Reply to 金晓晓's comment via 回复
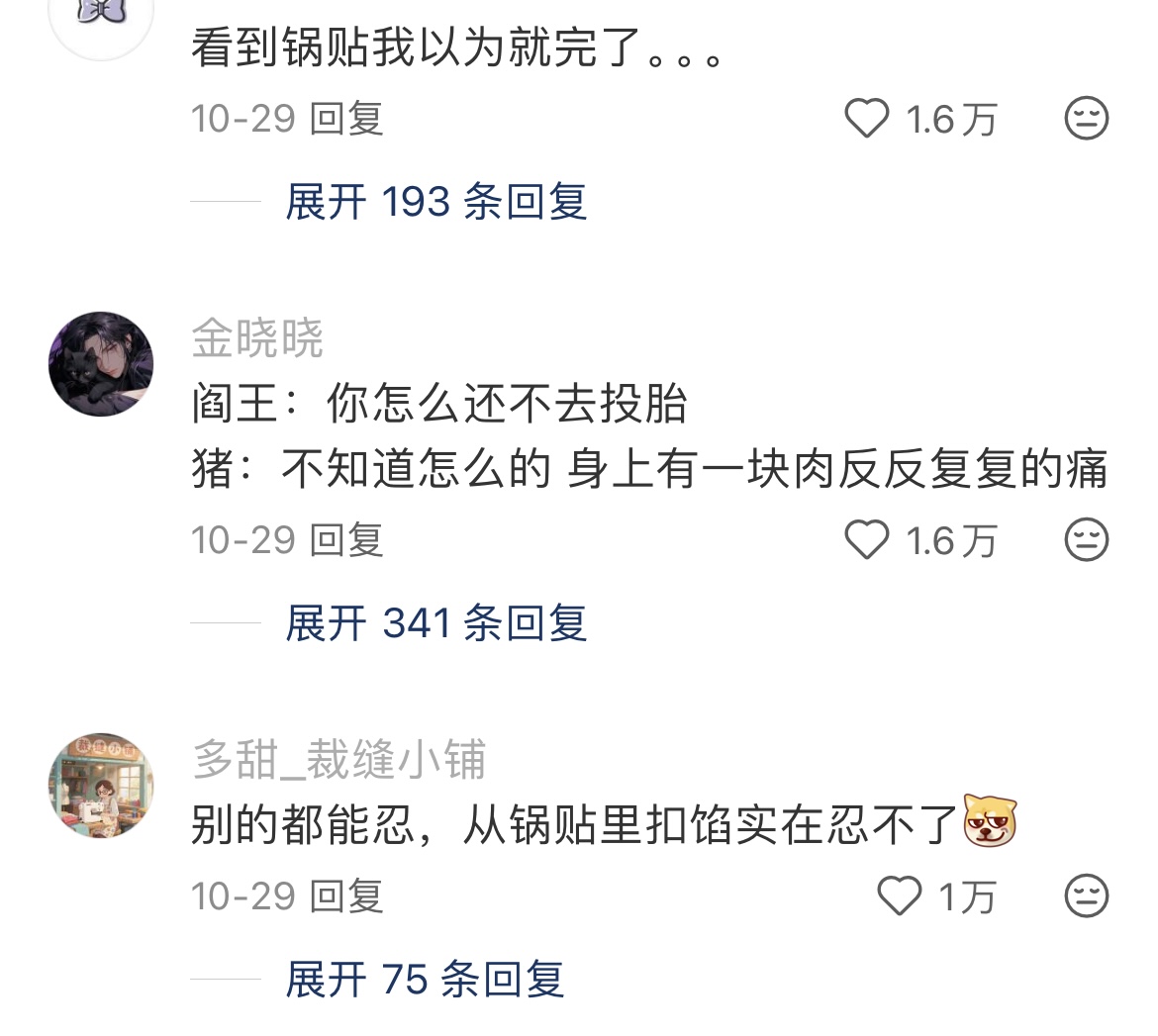 tap(346, 540)
